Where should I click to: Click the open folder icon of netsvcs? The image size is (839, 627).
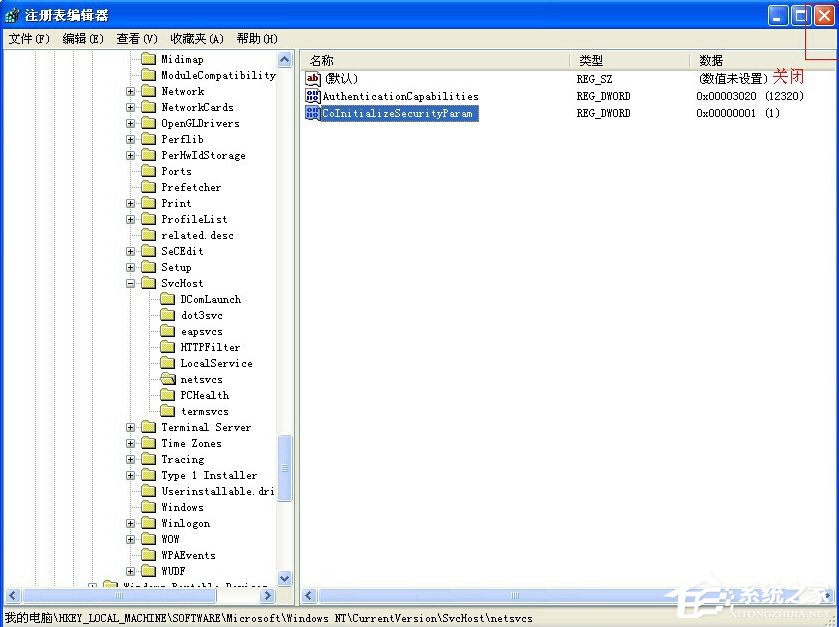coord(170,379)
